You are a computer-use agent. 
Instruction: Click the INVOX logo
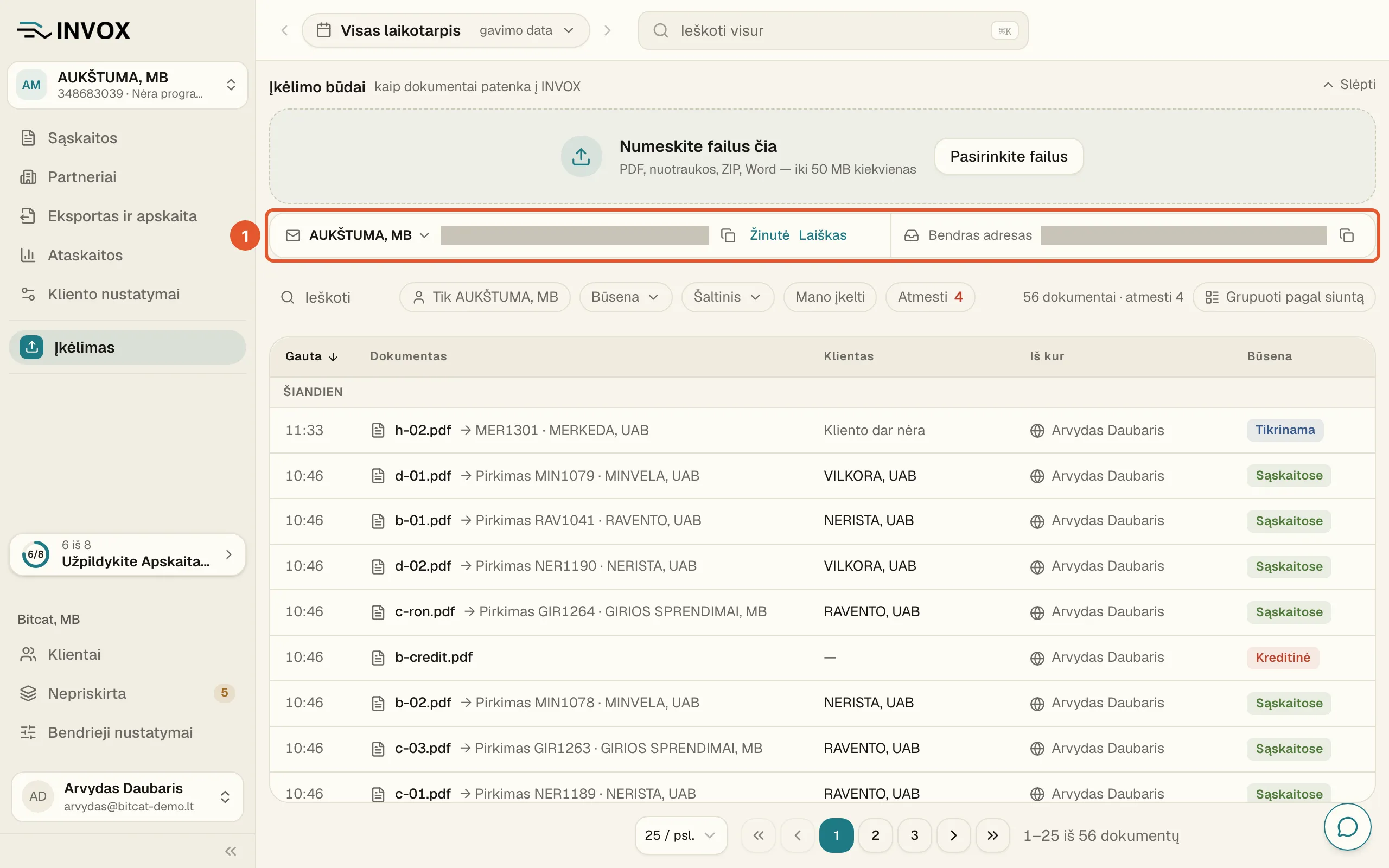[x=73, y=30]
